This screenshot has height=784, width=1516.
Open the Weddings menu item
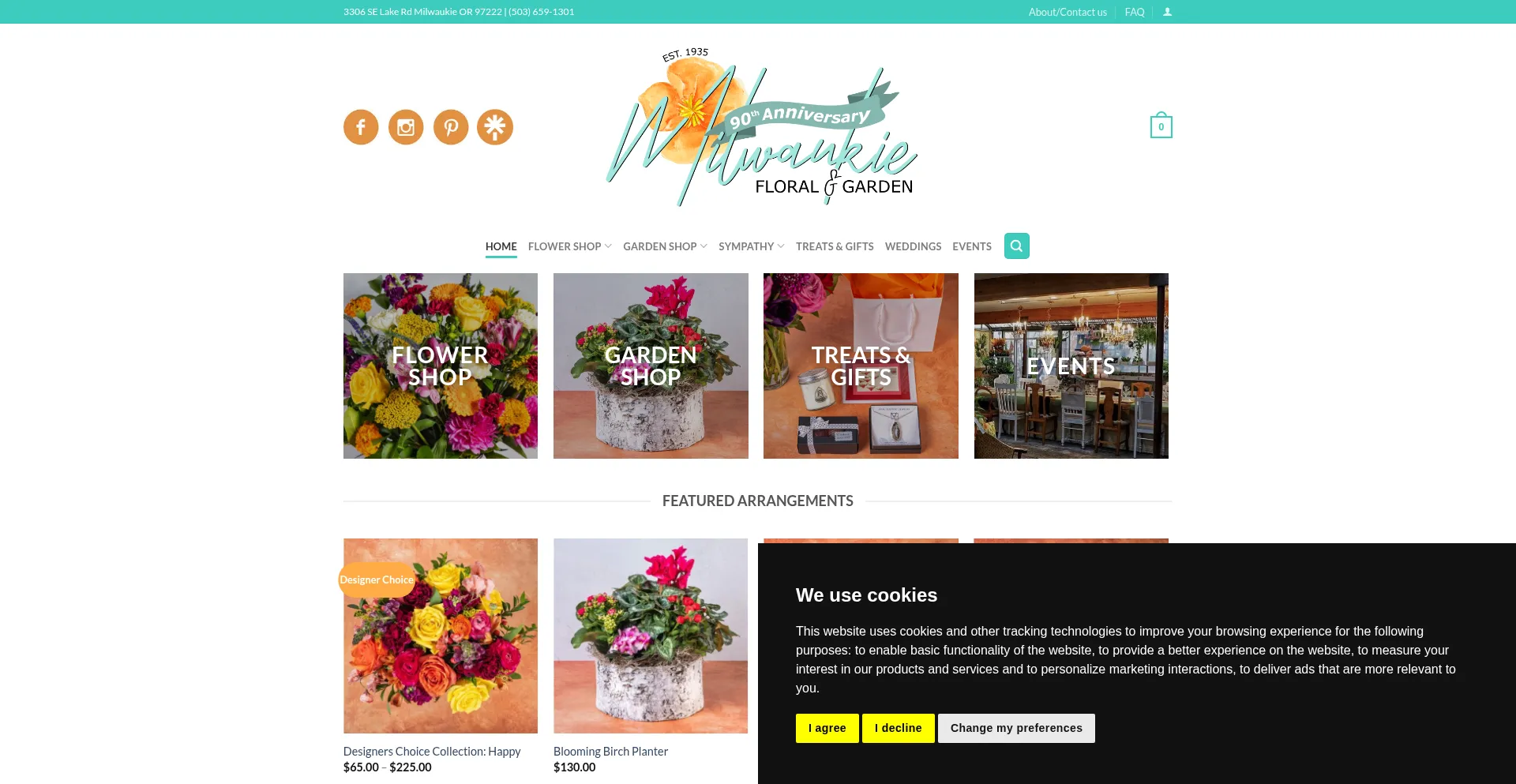(x=913, y=246)
